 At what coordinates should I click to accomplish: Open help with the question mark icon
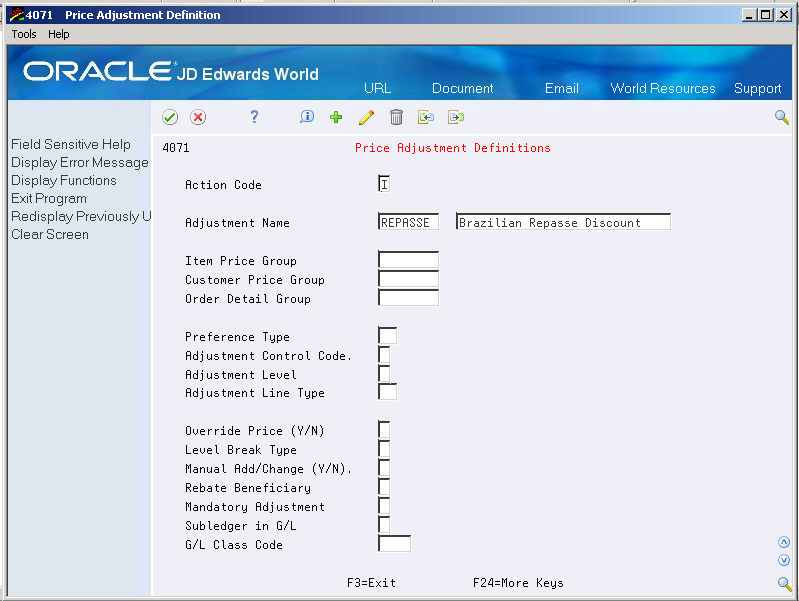[254, 117]
